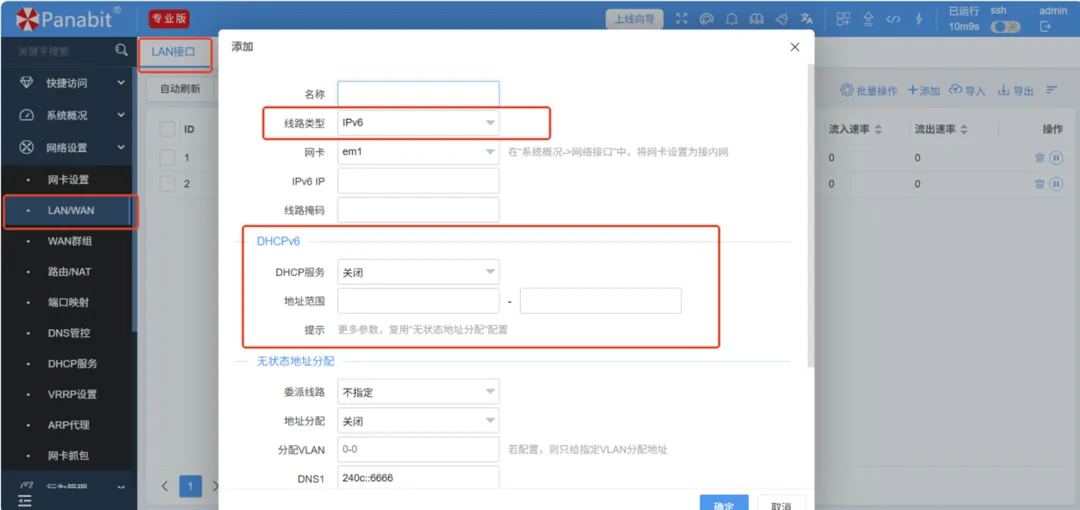The image size is (1080, 510).
Task: Click the 上线向导 button
Action: click(x=634, y=19)
